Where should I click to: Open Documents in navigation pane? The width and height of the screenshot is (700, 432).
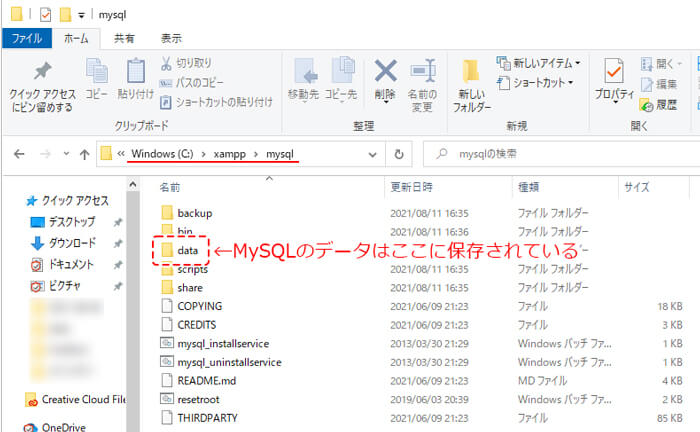(62, 264)
